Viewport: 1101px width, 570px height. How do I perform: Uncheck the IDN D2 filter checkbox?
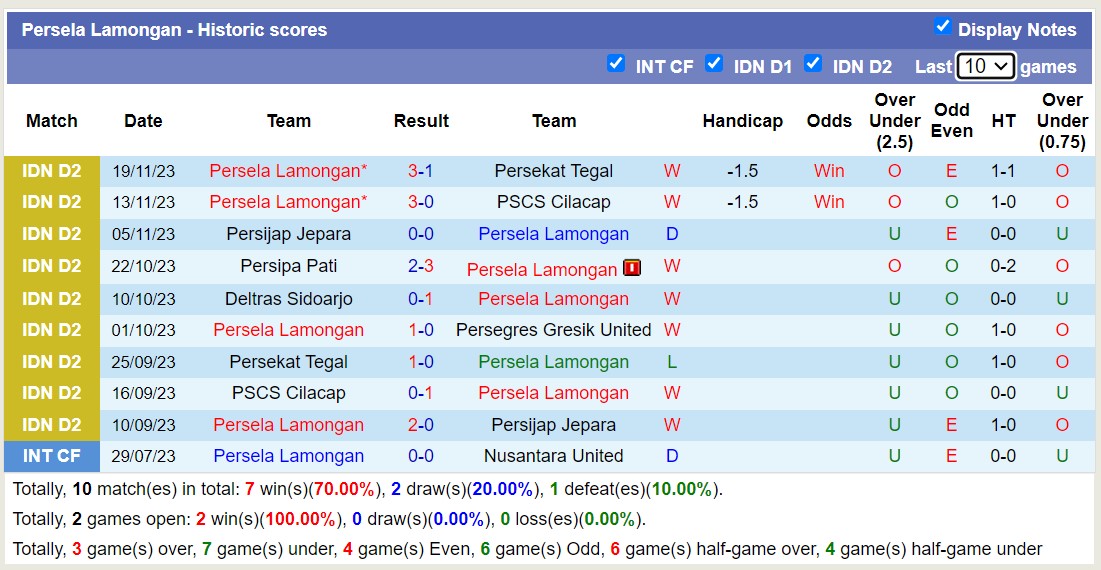click(813, 63)
